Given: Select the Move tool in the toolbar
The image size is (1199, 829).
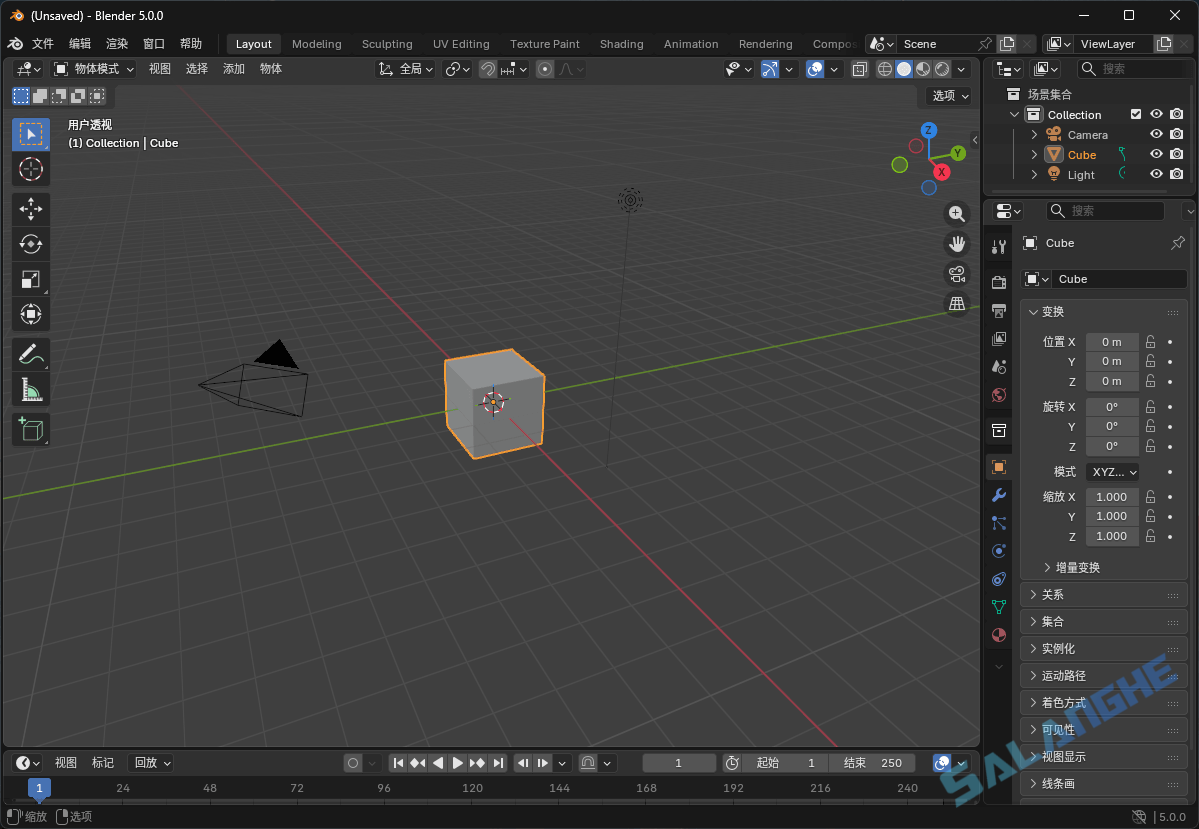Looking at the screenshot, I should tap(30, 209).
